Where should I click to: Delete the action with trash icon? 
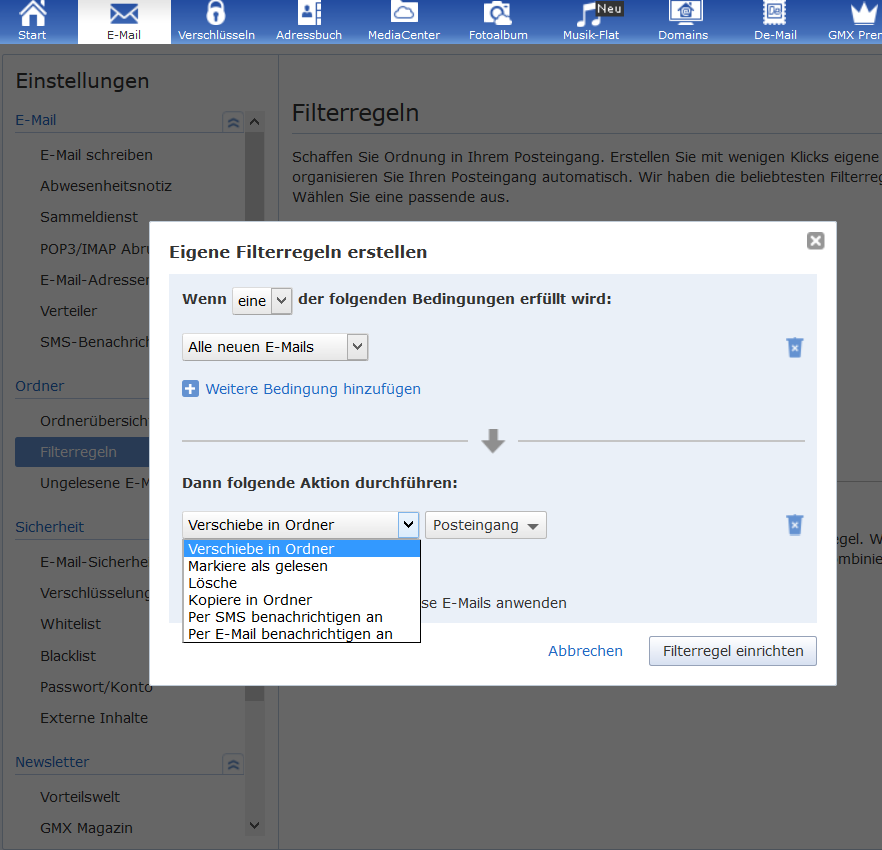(x=795, y=525)
